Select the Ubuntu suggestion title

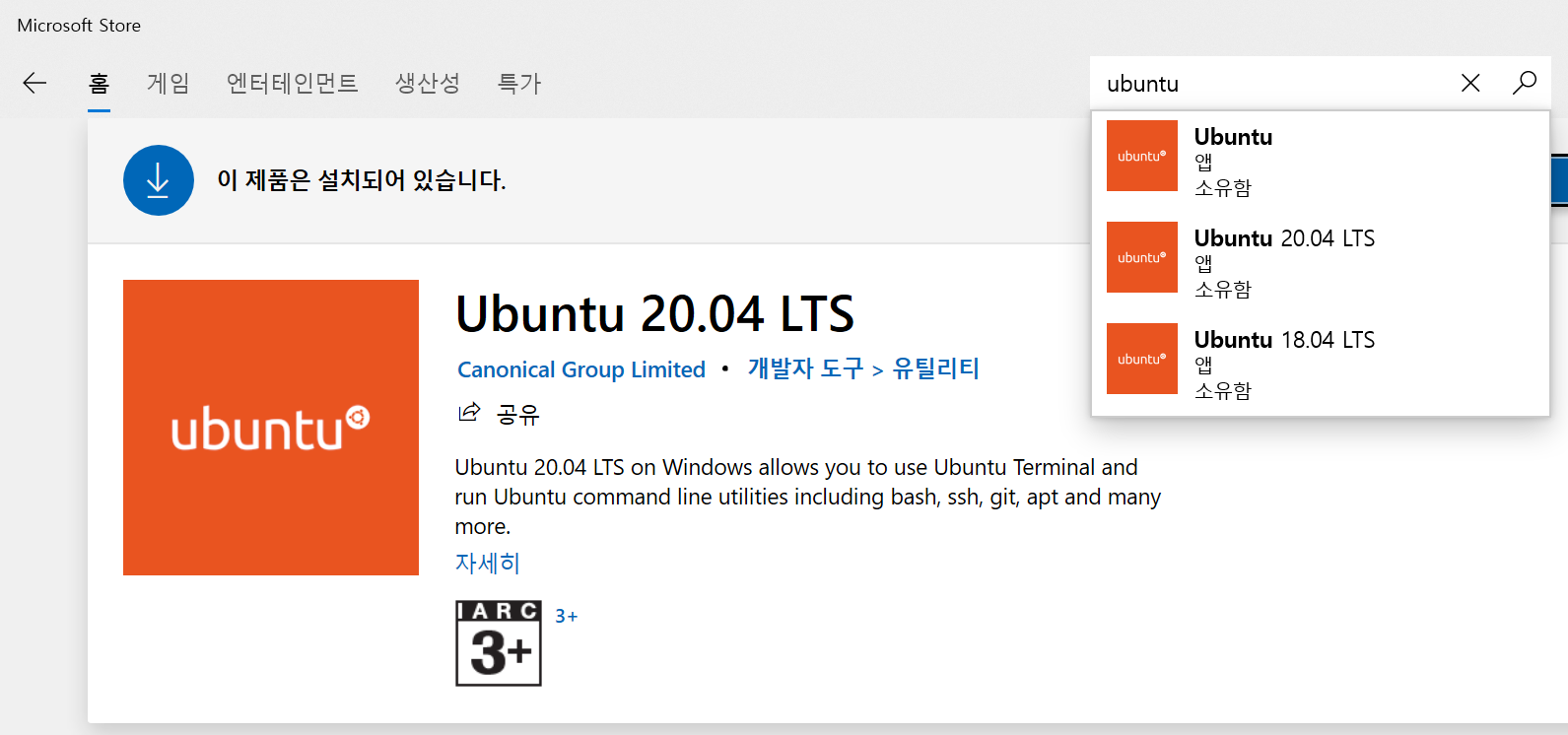[1233, 137]
